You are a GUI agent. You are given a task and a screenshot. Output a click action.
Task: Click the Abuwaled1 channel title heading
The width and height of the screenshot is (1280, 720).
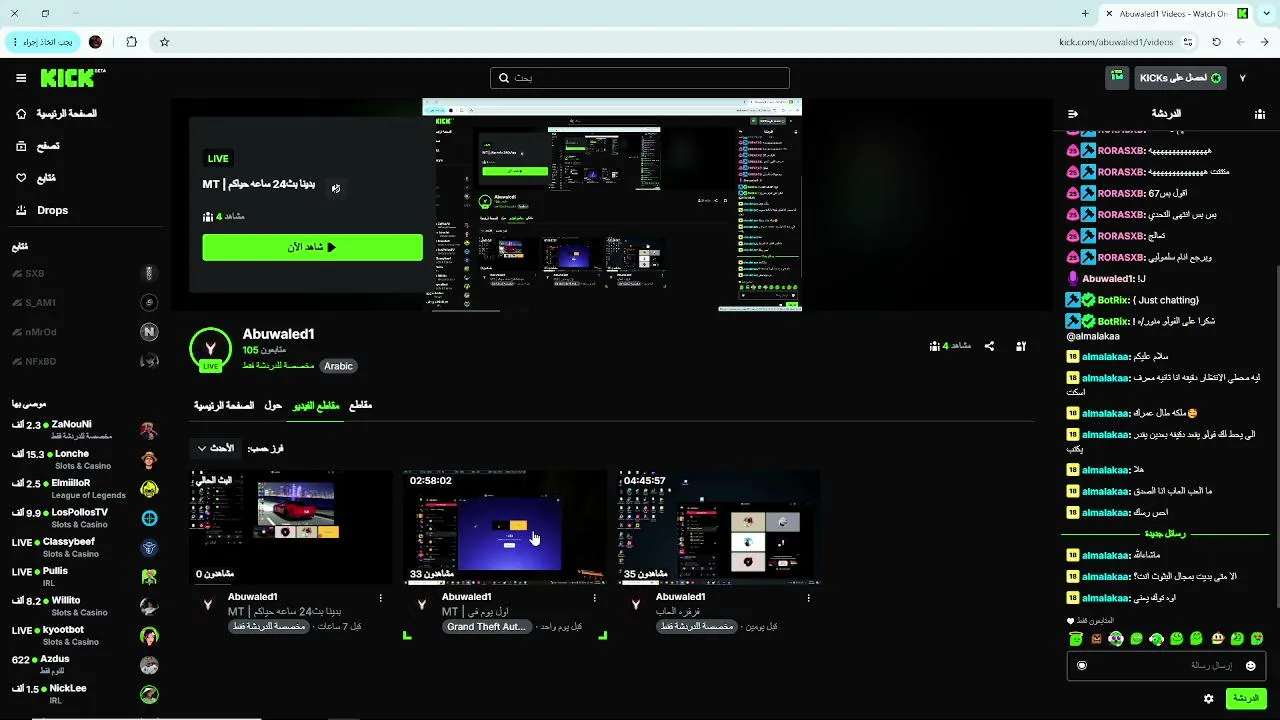279,334
